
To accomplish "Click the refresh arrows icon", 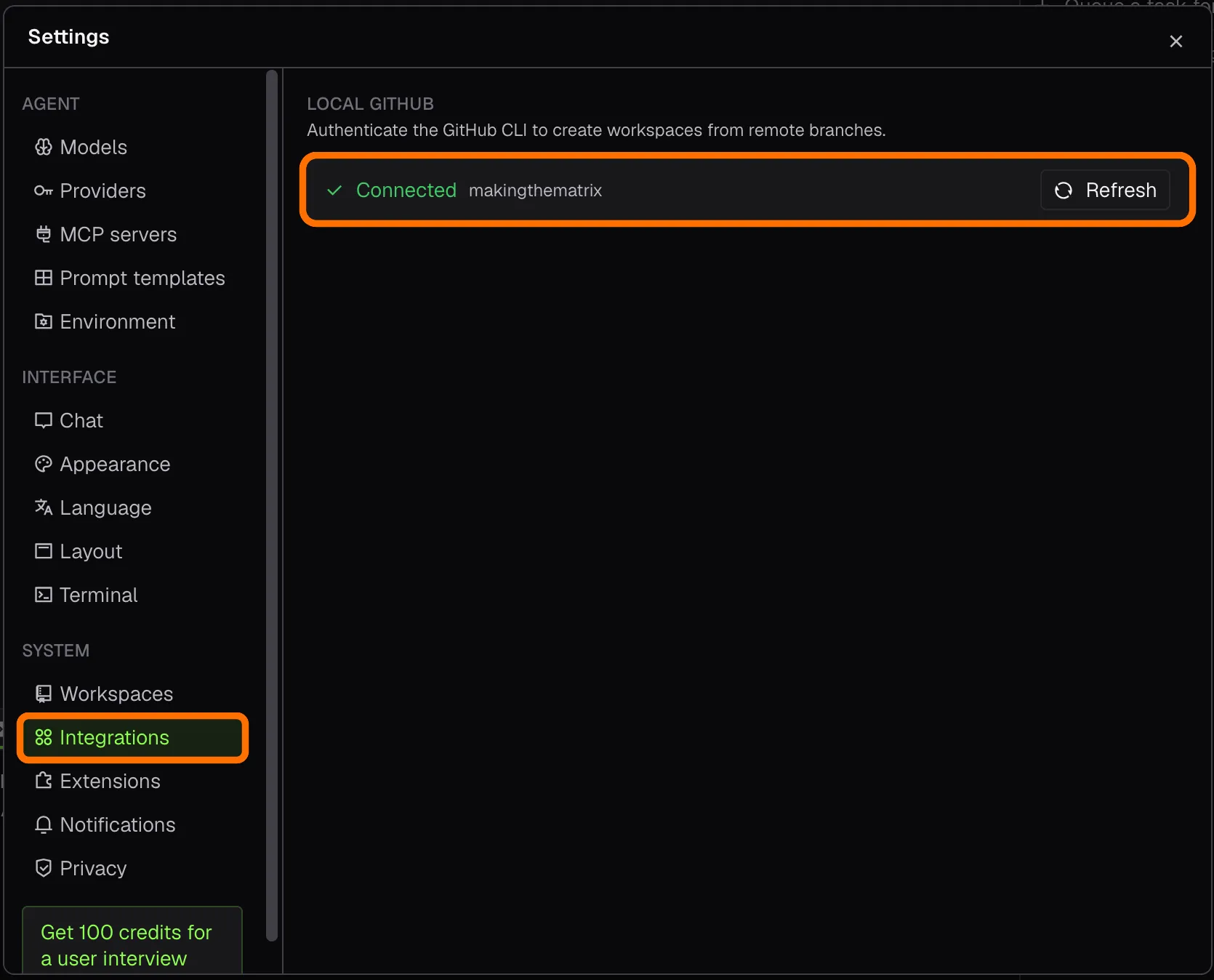I will click(x=1064, y=190).
